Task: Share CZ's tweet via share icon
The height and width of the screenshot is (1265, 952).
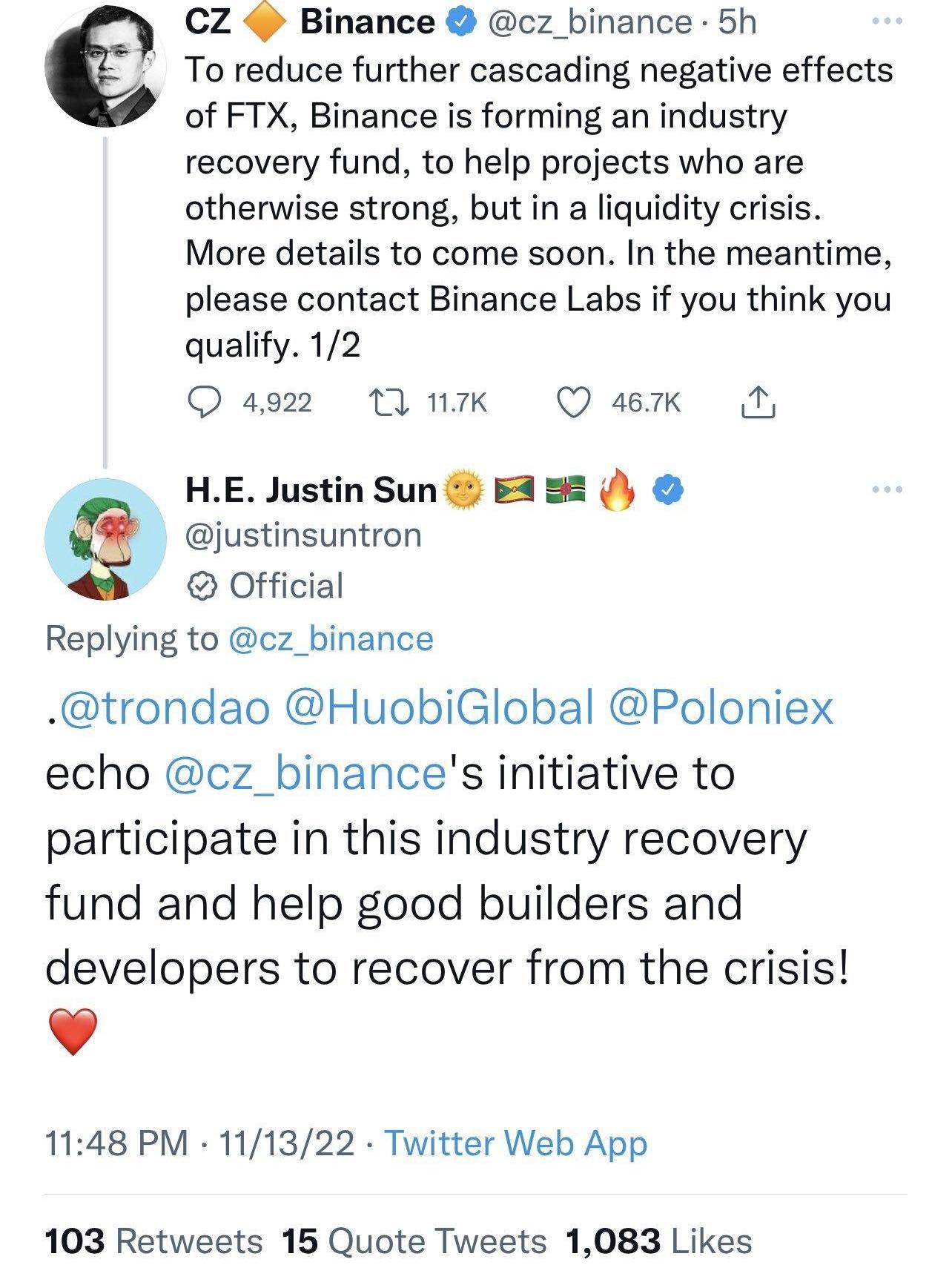Action: [x=757, y=402]
